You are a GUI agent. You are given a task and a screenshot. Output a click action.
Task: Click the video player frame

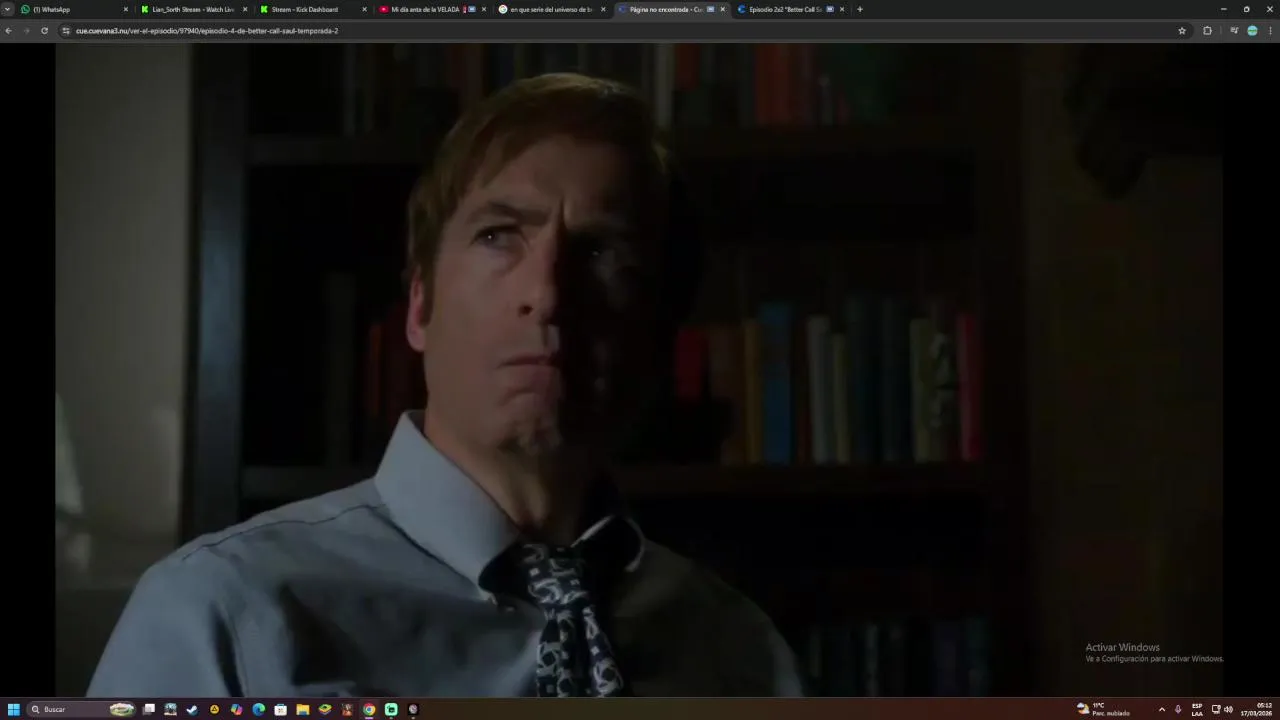pos(640,370)
